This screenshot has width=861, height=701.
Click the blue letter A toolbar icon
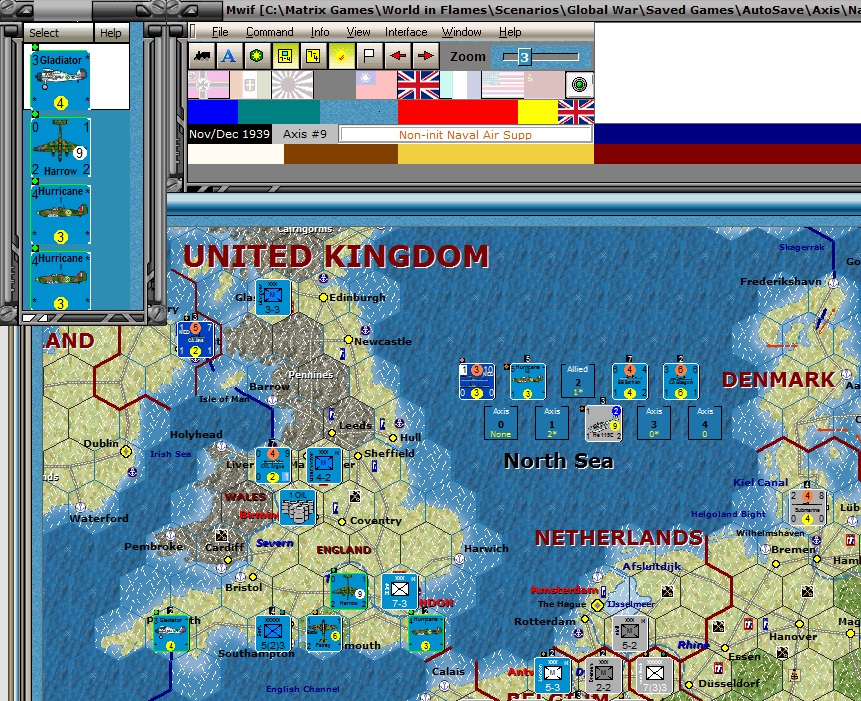point(229,56)
